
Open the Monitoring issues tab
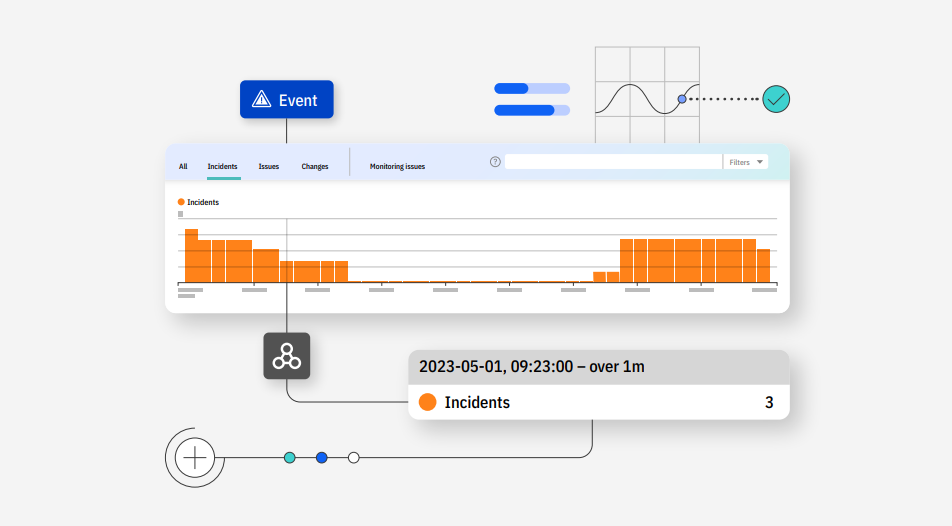tap(397, 167)
